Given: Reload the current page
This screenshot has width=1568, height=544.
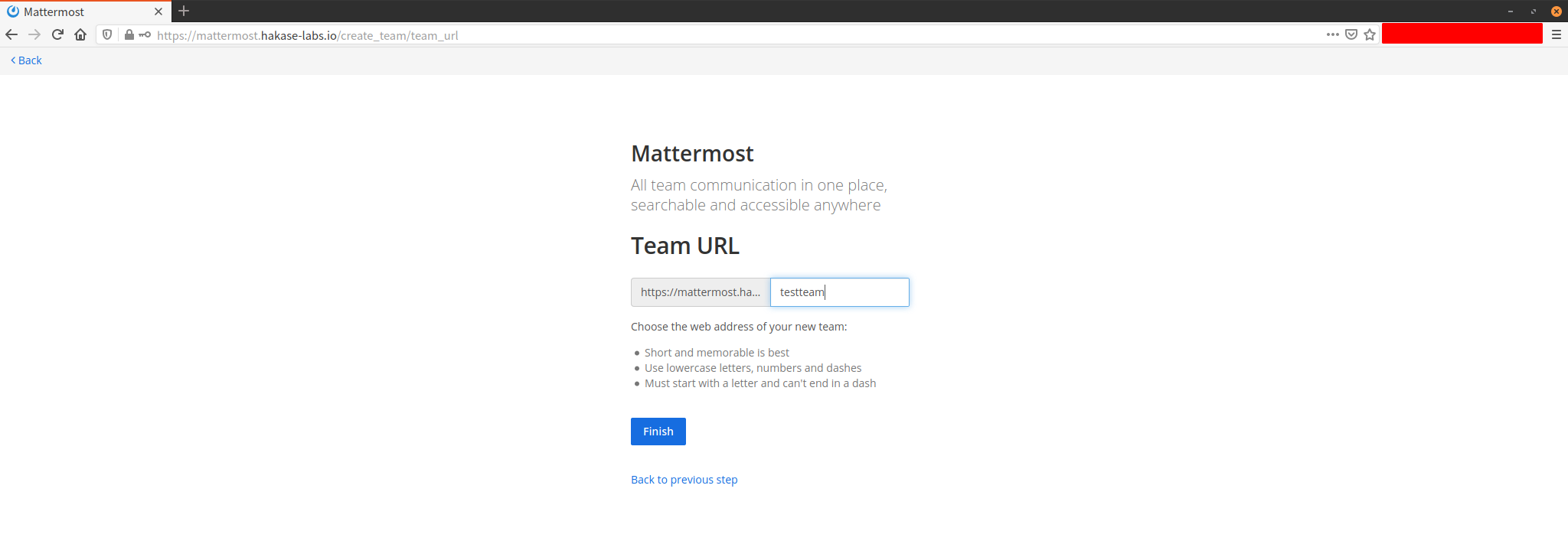Looking at the screenshot, I should pyautogui.click(x=57, y=34).
